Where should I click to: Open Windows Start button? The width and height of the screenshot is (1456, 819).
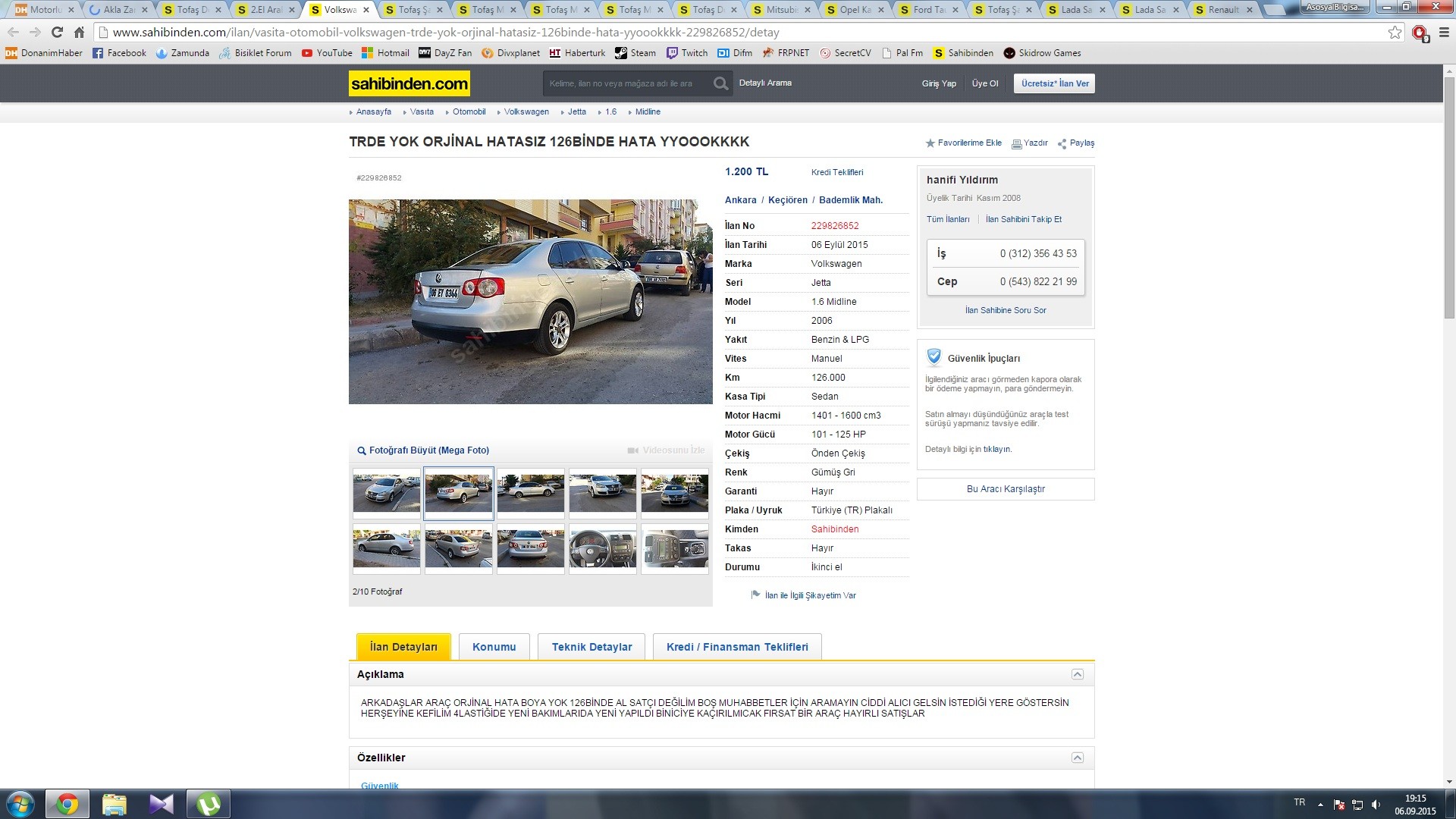[20, 804]
